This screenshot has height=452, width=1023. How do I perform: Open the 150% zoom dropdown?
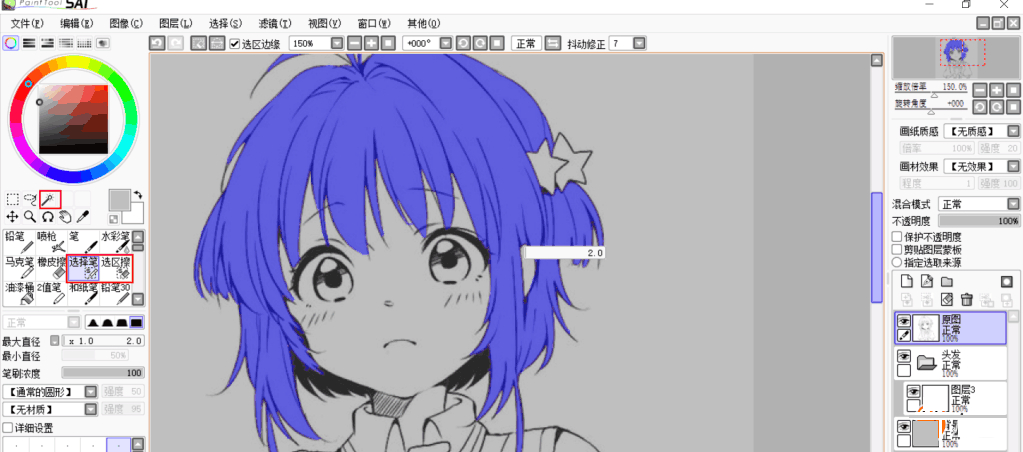point(337,43)
